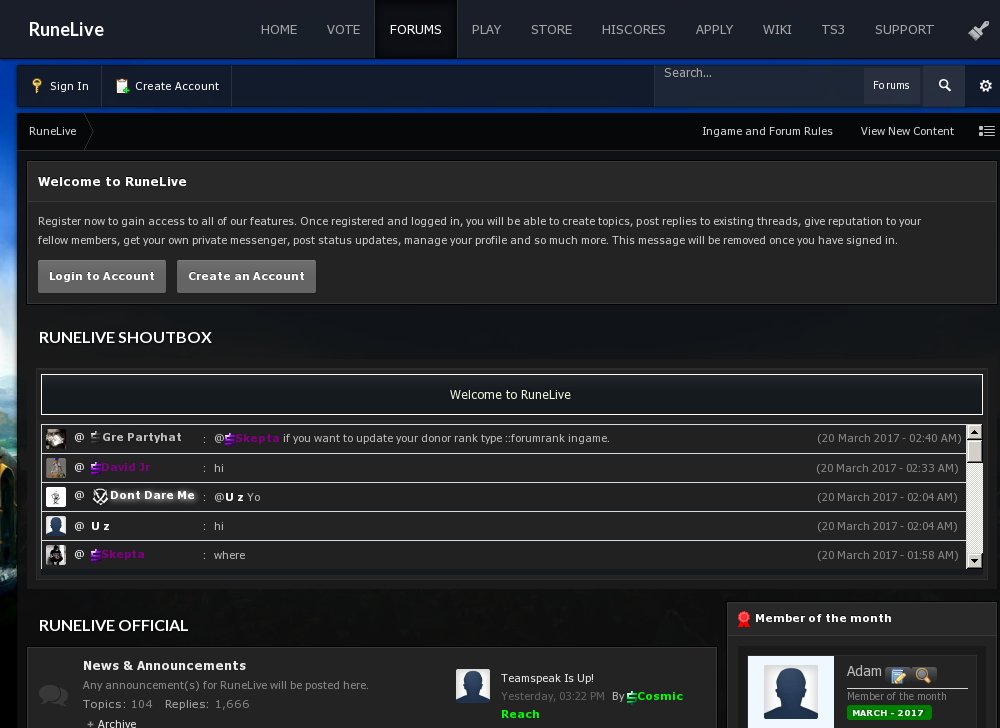Open the Forums search scope selector
The image size is (1000, 728).
pyautogui.click(x=891, y=86)
